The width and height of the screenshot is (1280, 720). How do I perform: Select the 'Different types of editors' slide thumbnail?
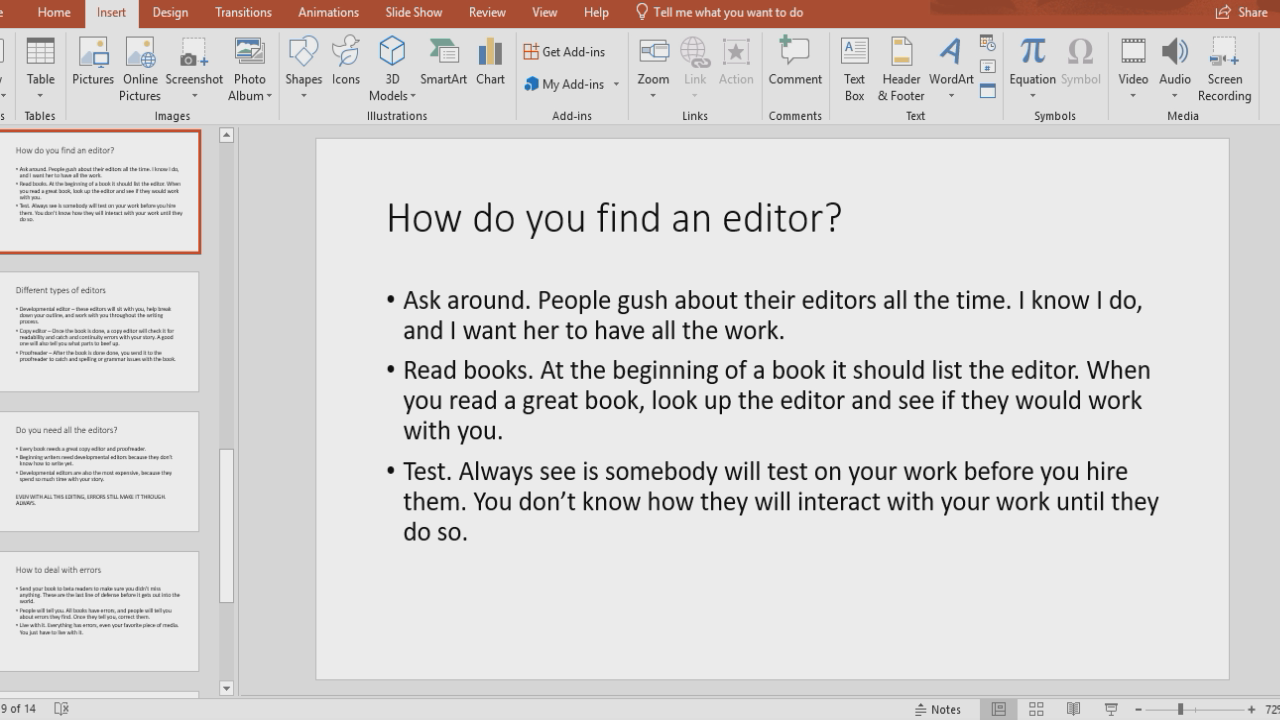100,330
